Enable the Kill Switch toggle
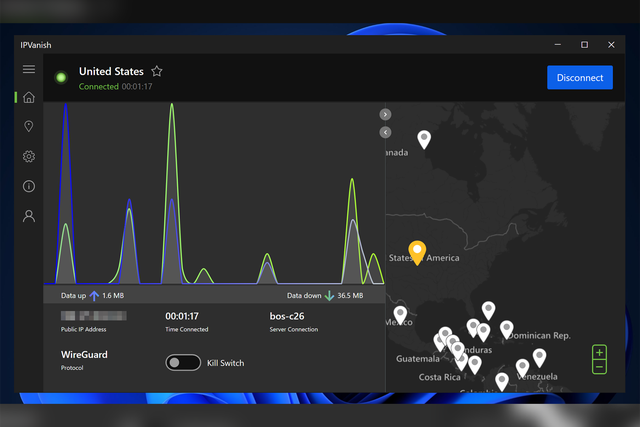Image resolution: width=640 pixels, height=427 pixels. point(183,363)
